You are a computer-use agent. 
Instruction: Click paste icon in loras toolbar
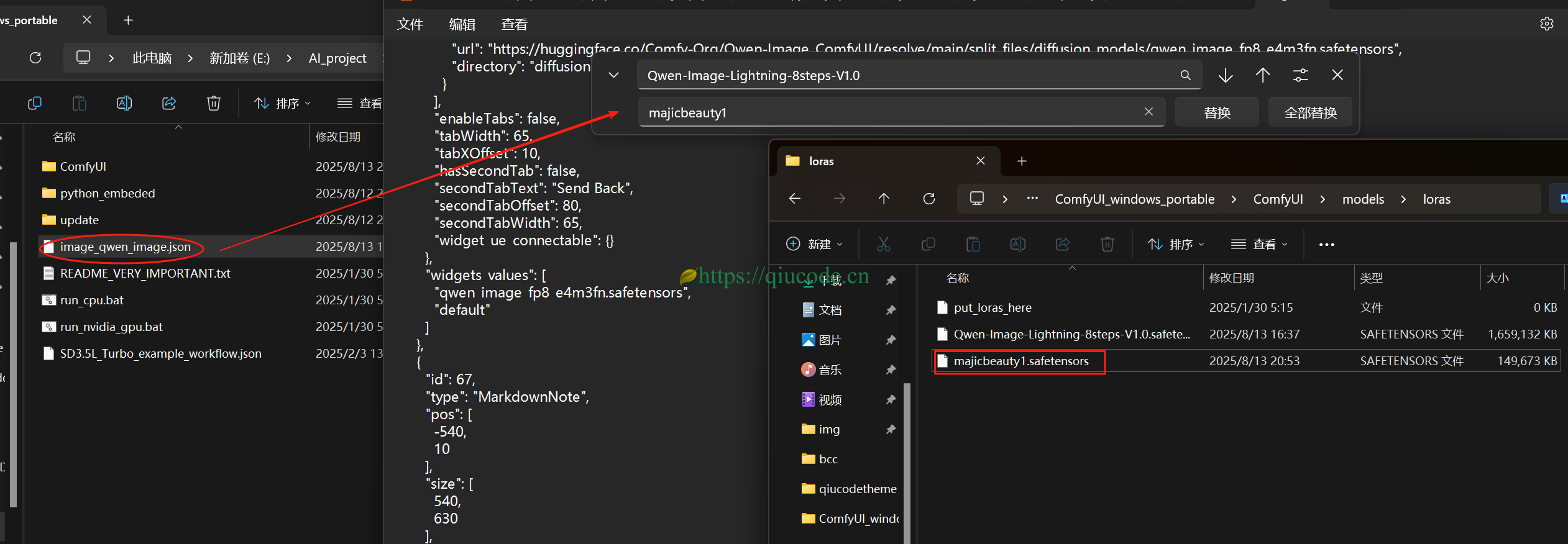tap(973, 244)
